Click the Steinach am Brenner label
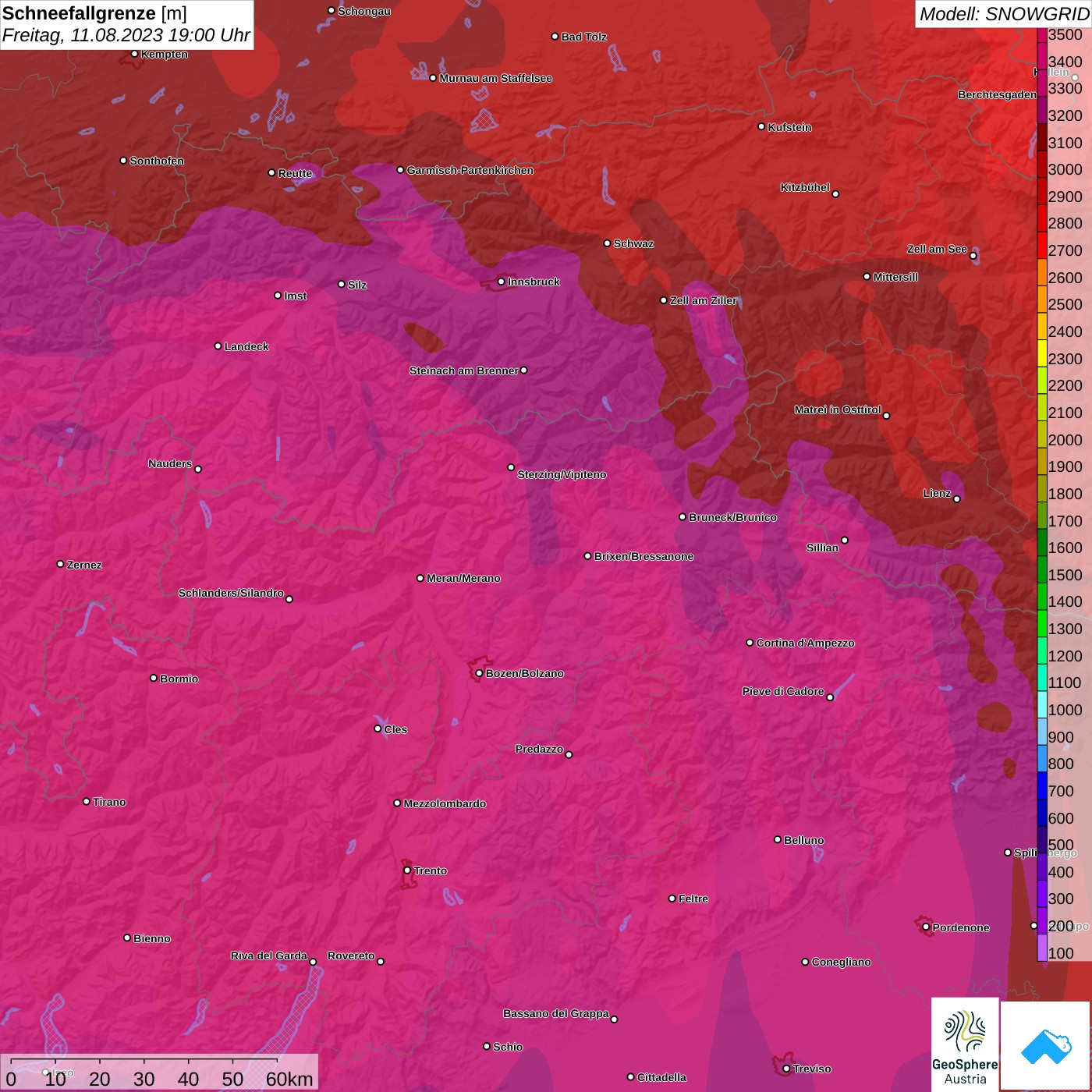The image size is (1092, 1092). point(463,370)
